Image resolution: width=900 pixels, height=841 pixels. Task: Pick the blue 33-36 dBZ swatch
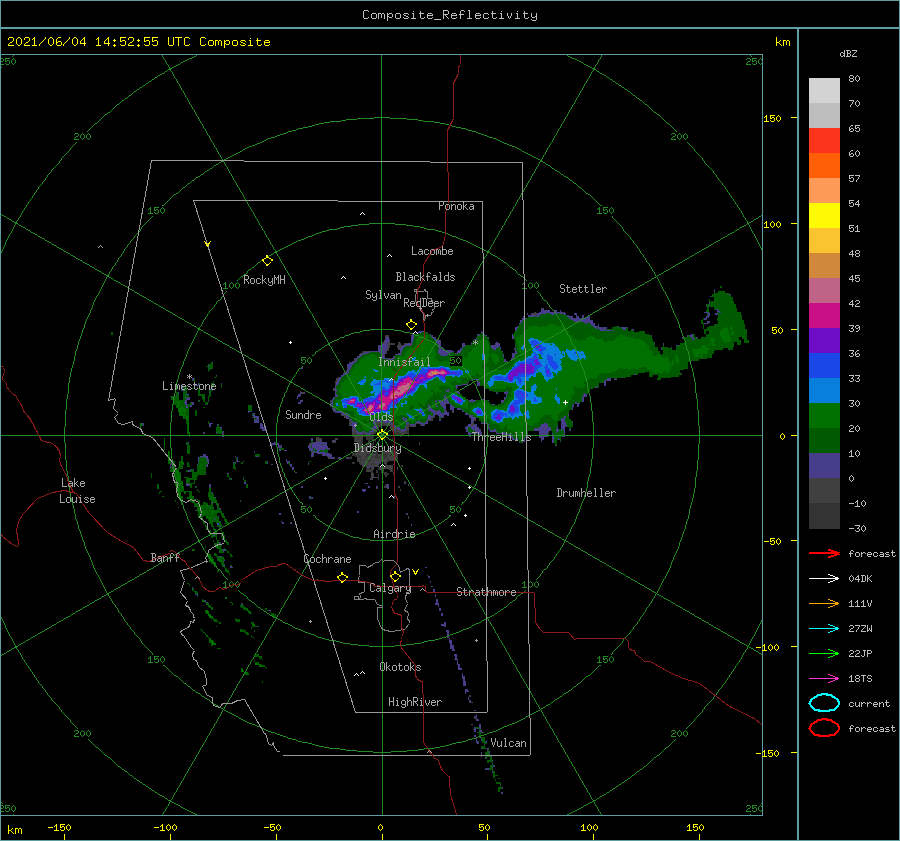click(824, 366)
